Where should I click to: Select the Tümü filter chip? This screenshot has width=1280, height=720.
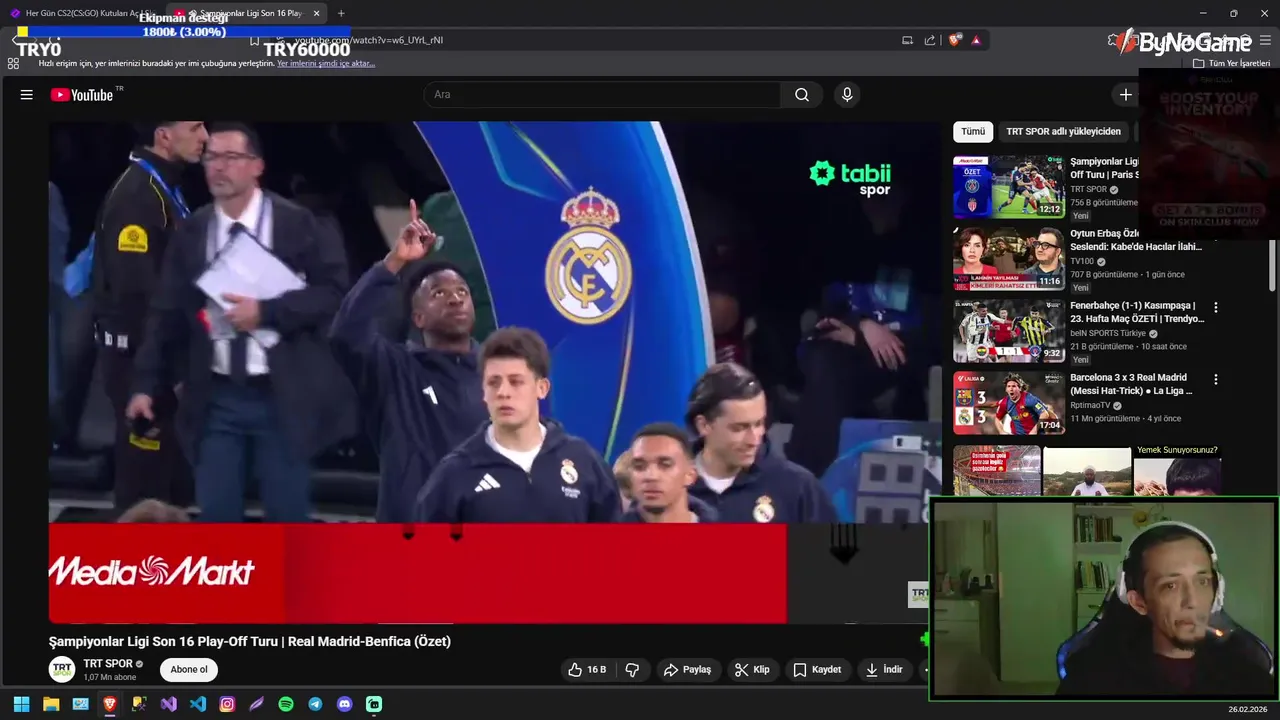coord(973,131)
